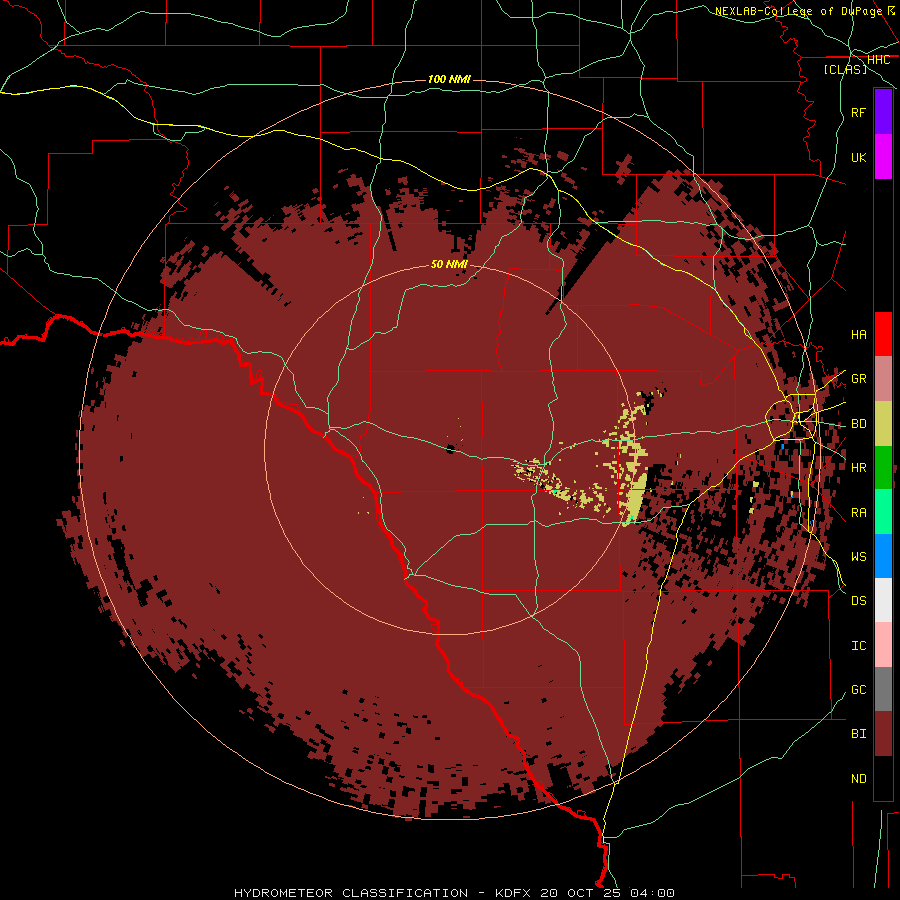Click the HA red legend swatch
The height and width of the screenshot is (900, 900).
coord(883,334)
